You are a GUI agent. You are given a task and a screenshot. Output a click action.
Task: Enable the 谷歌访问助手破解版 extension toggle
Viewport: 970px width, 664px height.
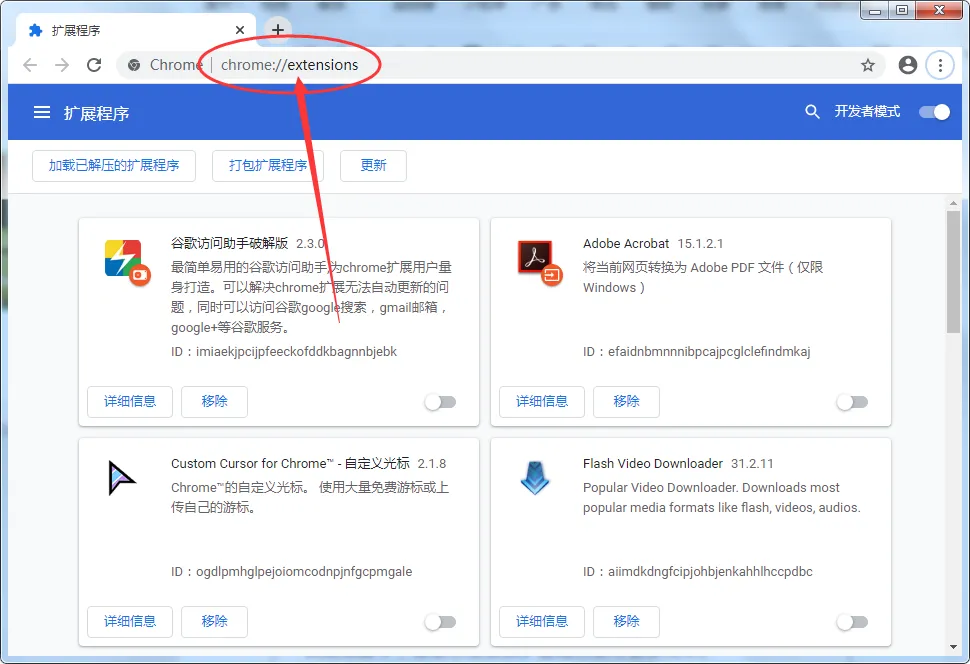click(x=440, y=402)
